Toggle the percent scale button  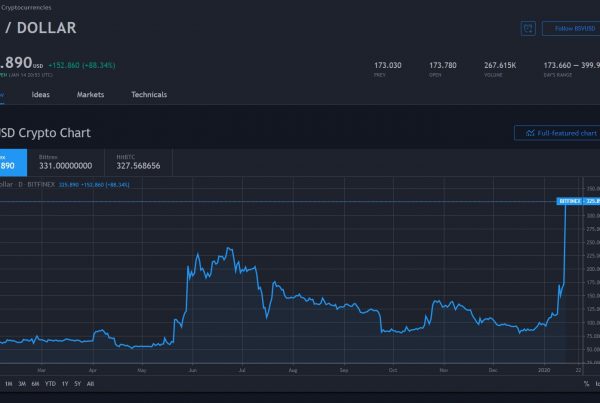point(586,383)
